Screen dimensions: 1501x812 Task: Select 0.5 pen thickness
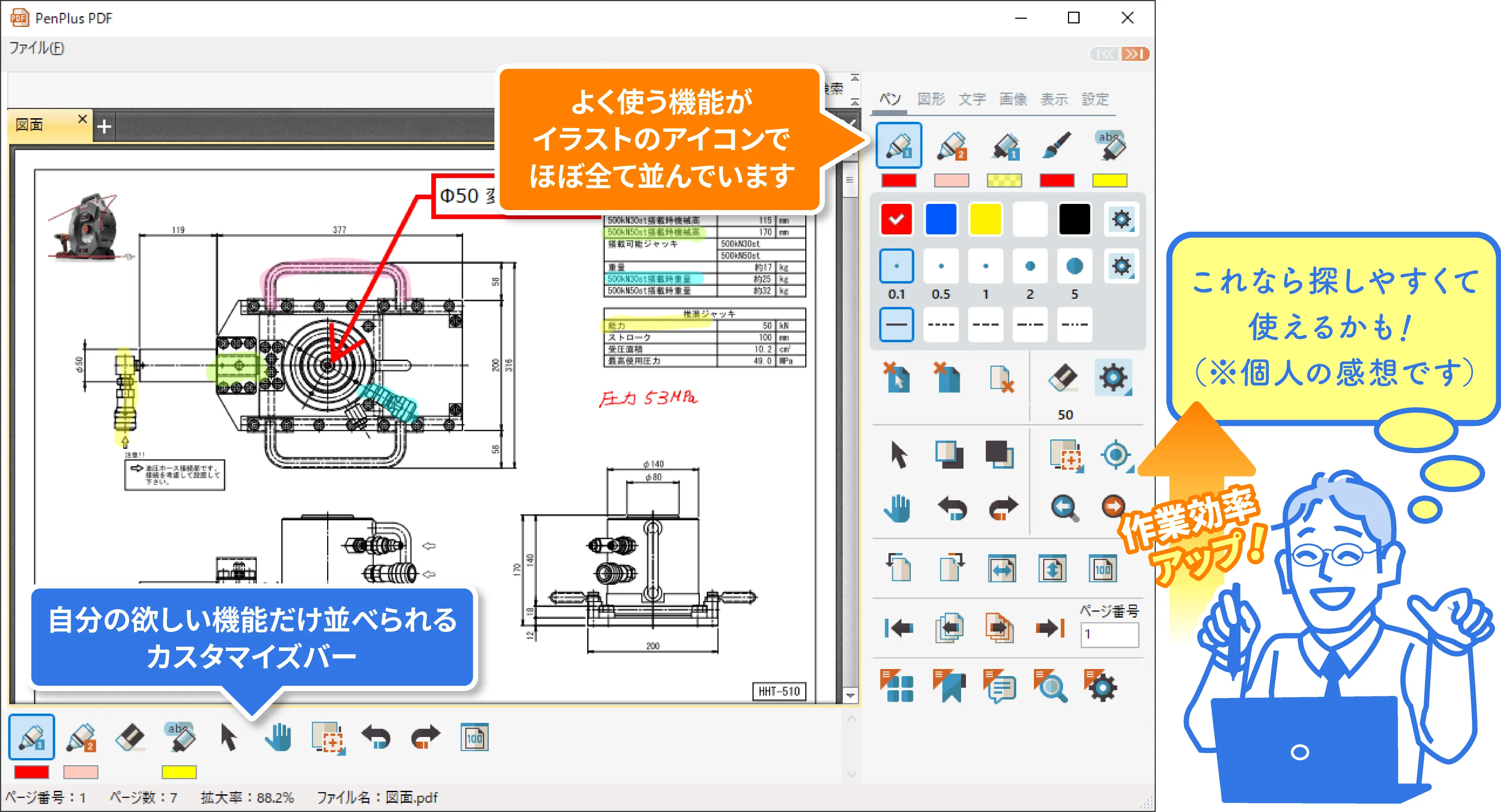click(941, 267)
